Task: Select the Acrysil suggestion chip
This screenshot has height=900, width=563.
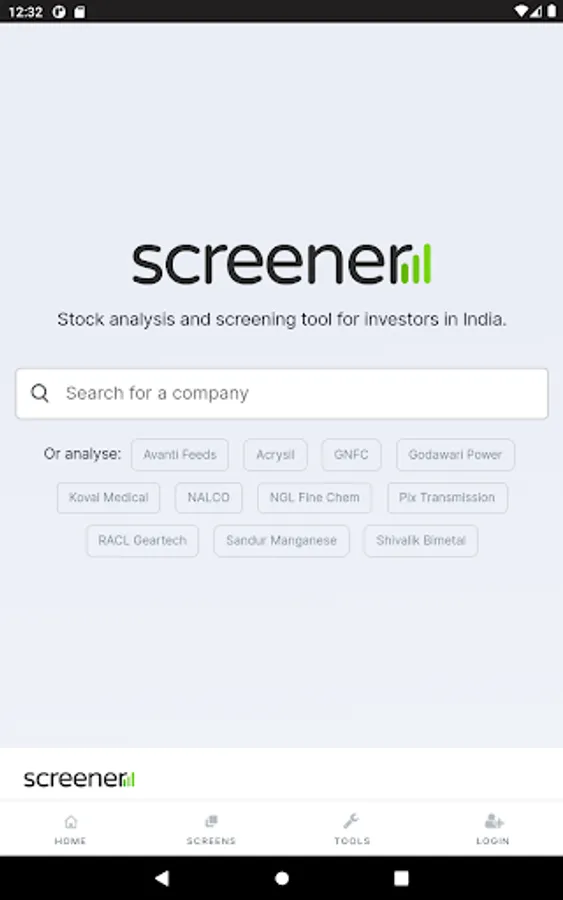Action: (x=275, y=455)
